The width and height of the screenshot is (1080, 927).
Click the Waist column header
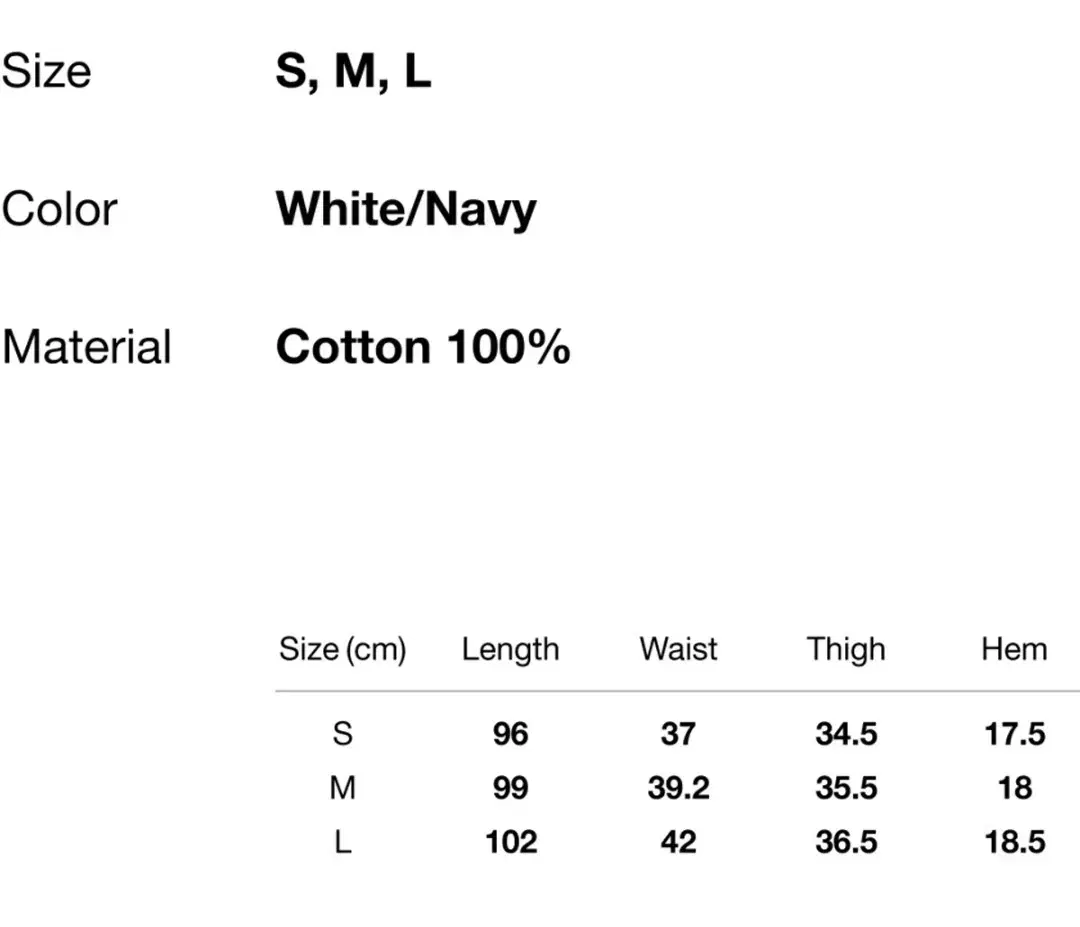678,649
